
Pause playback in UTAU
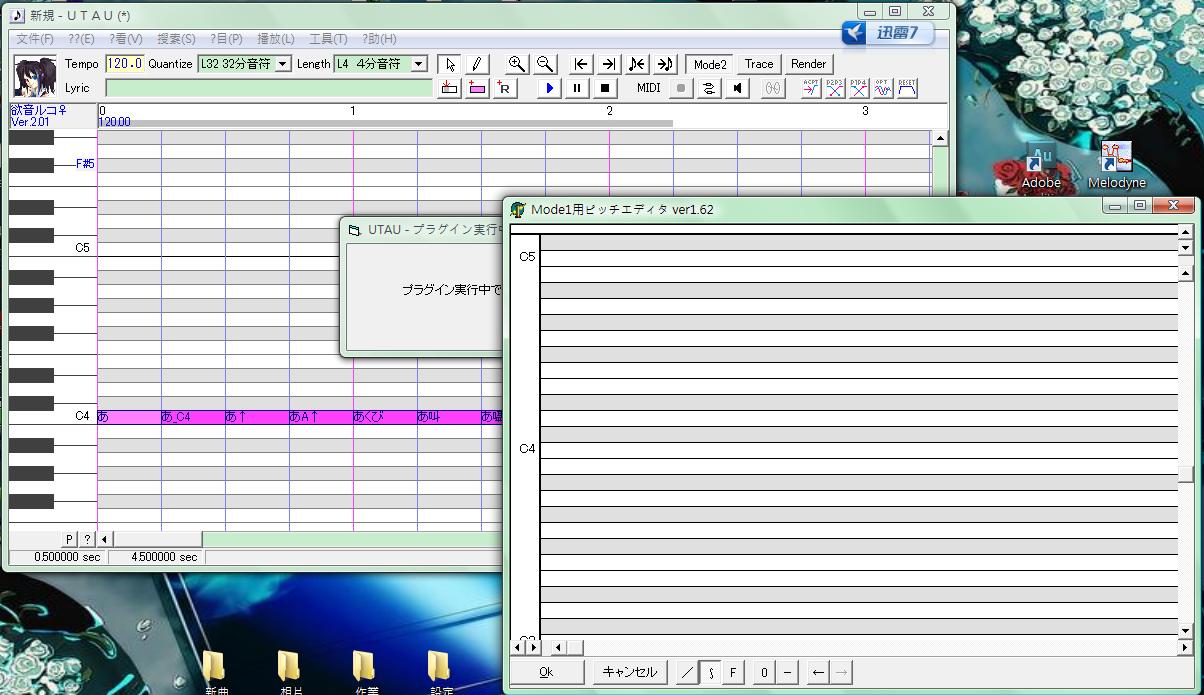tap(577, 88)
